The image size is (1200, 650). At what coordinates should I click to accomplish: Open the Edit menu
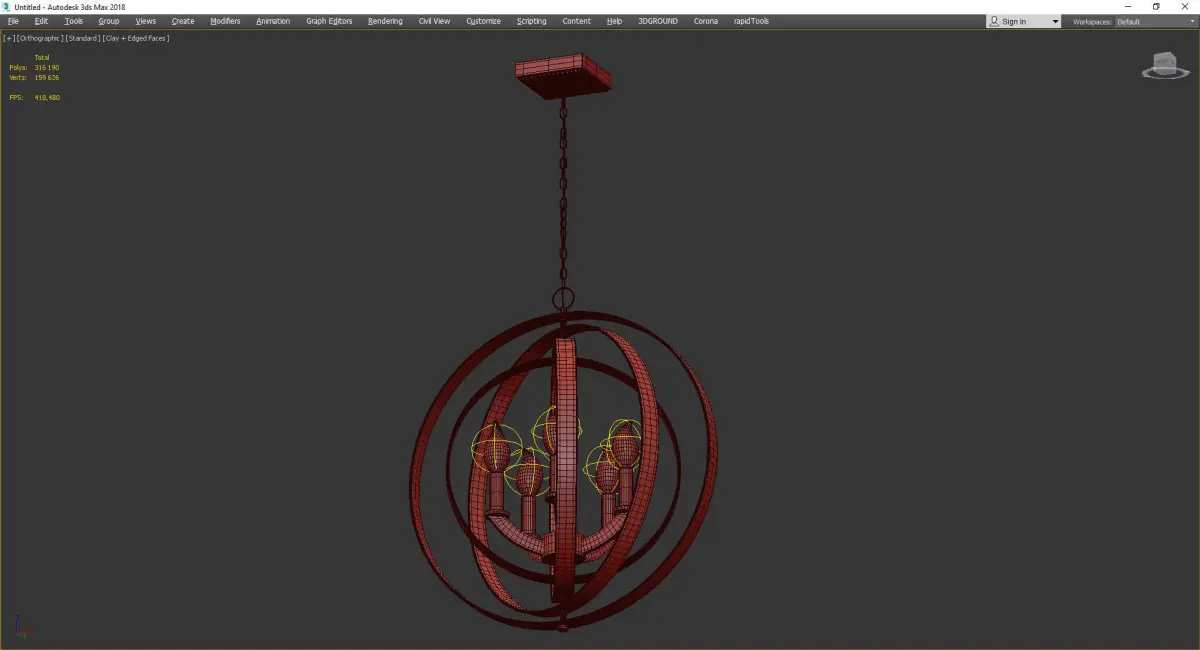pyautogui.click(x=41, y=21)
